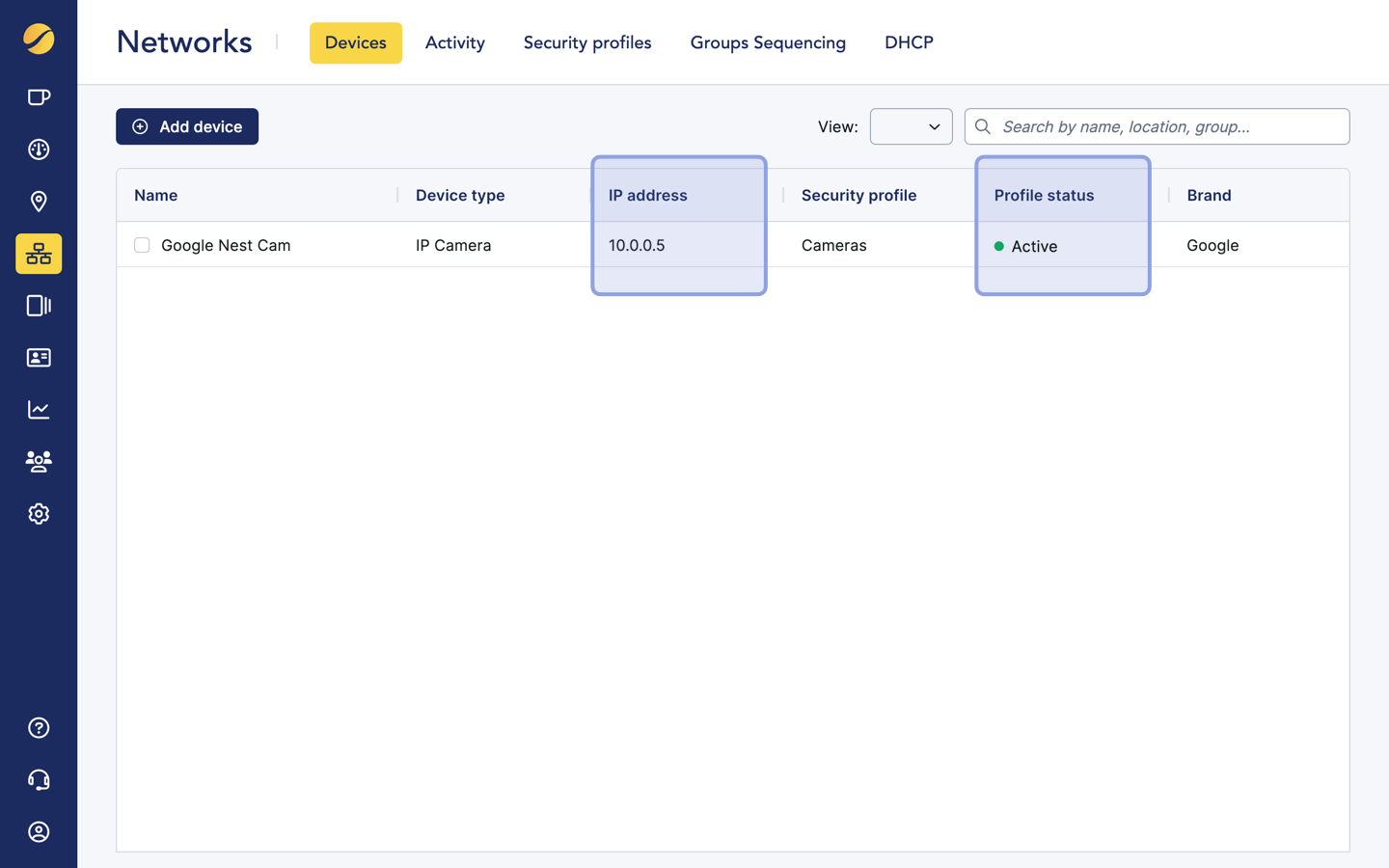Click the device search input field

pyautogui.click(x=1167, y=126)
